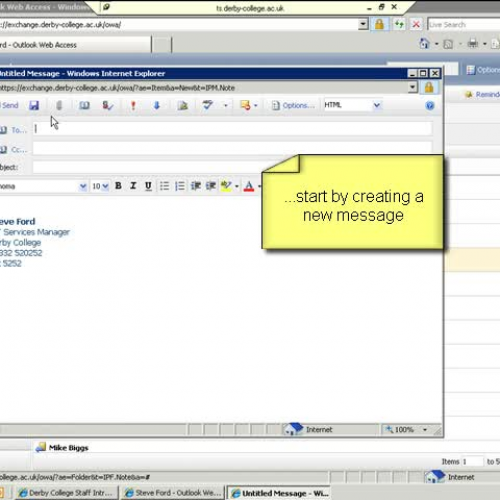
Task: Click Internet zone in main browser status bar
Action: (x=449, y=477)
